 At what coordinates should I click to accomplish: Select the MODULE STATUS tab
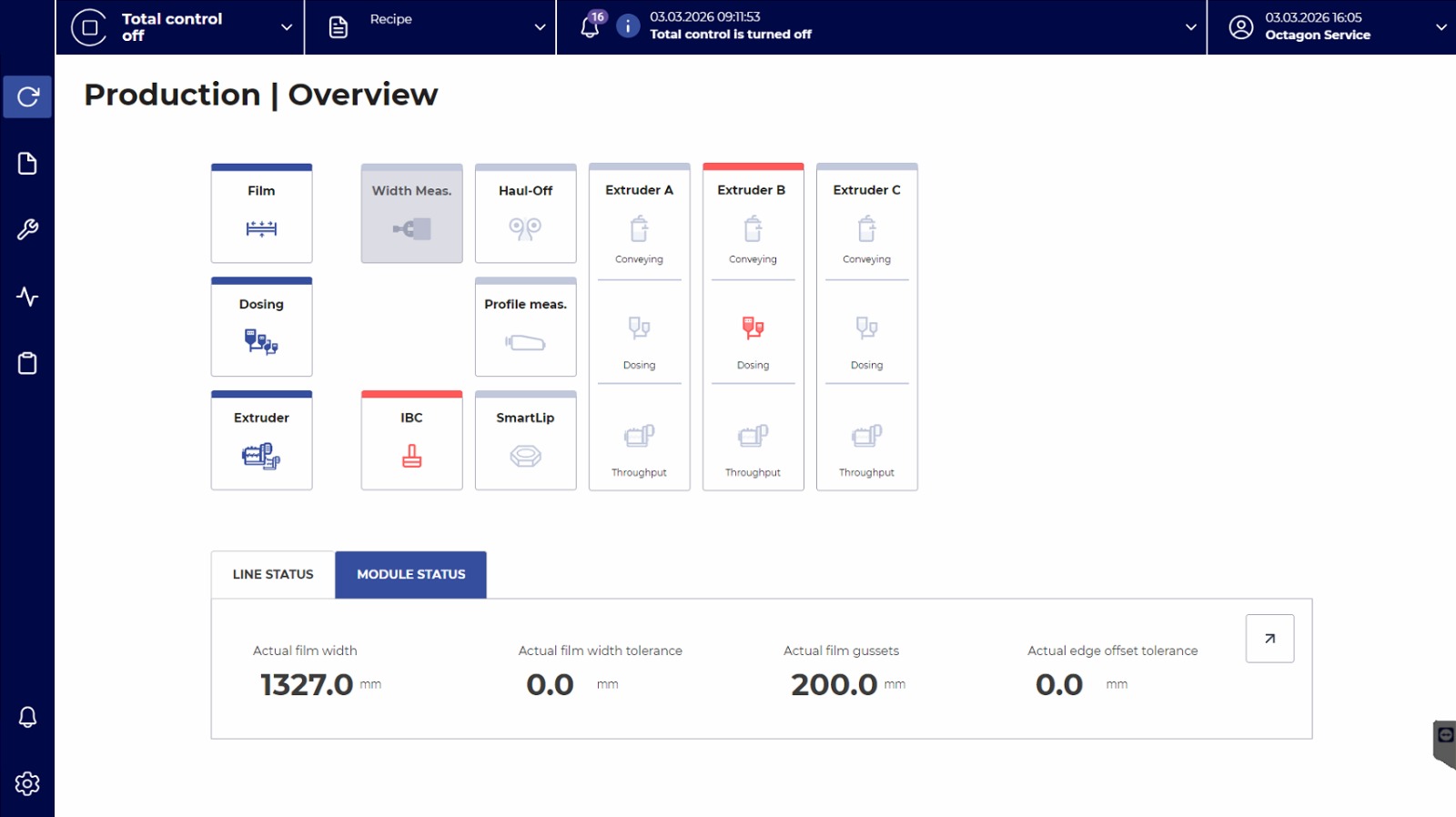coord(410,575)
